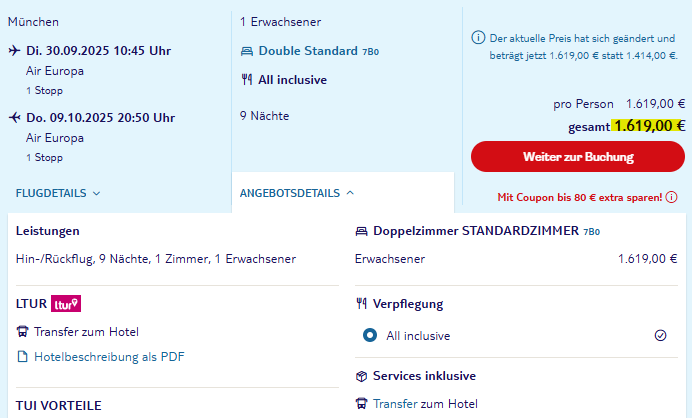Open coupon info icon after extra sparen
Viewport: 692px width, 418px height.
[671, 197]
